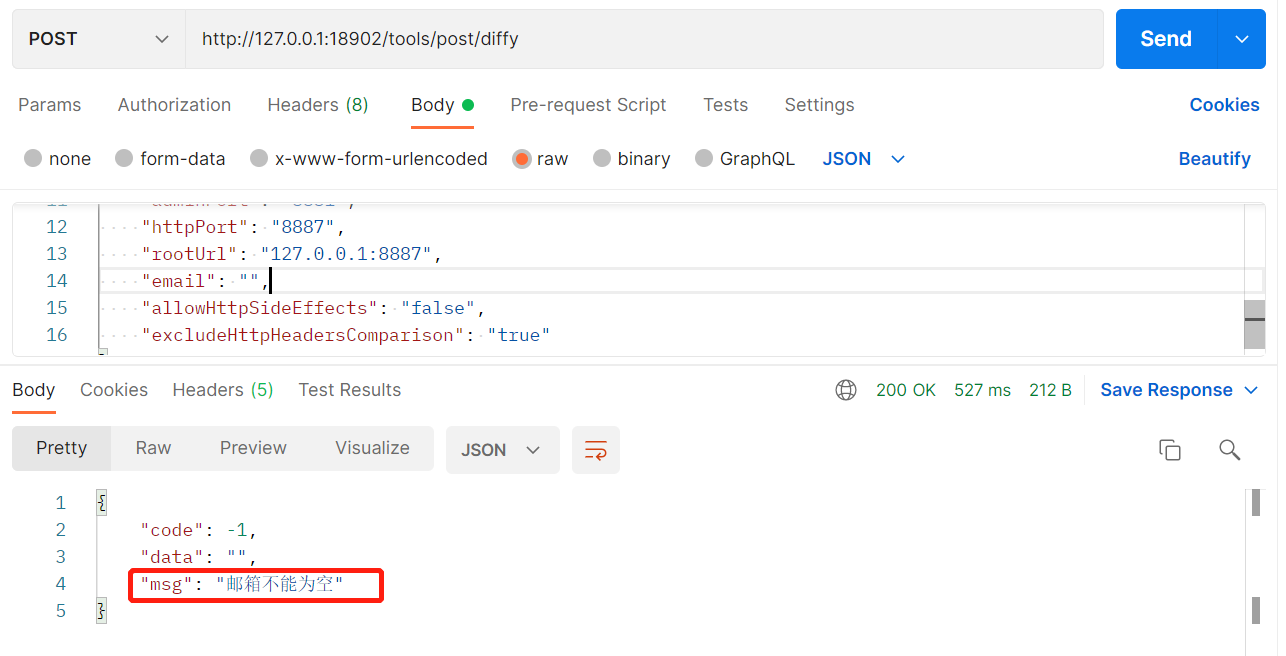Choose GraphQL body type radio
Screen dimensions: 1286x656
coord(704,158)
